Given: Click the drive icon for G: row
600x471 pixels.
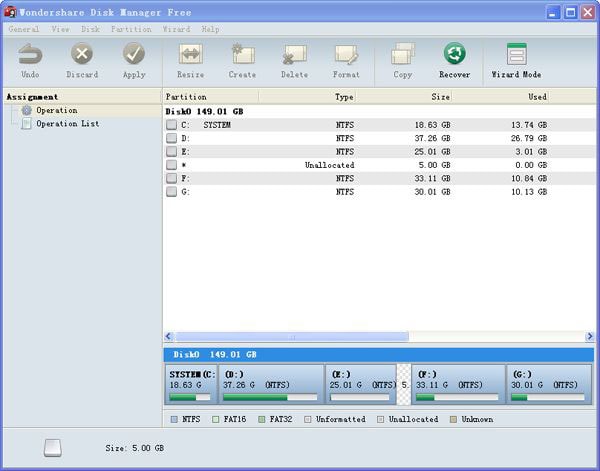Looking at the screenshot, I should tap(171, 192).
